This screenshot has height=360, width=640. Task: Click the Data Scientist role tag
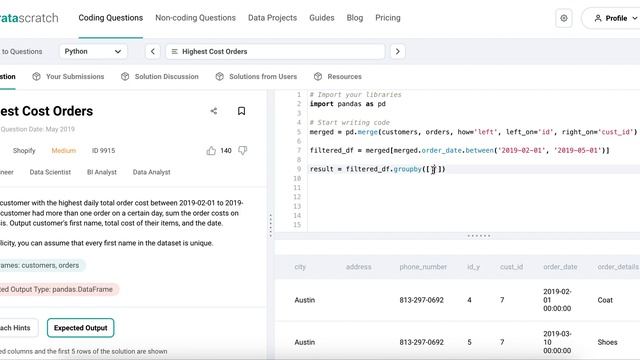pos(50,172)
